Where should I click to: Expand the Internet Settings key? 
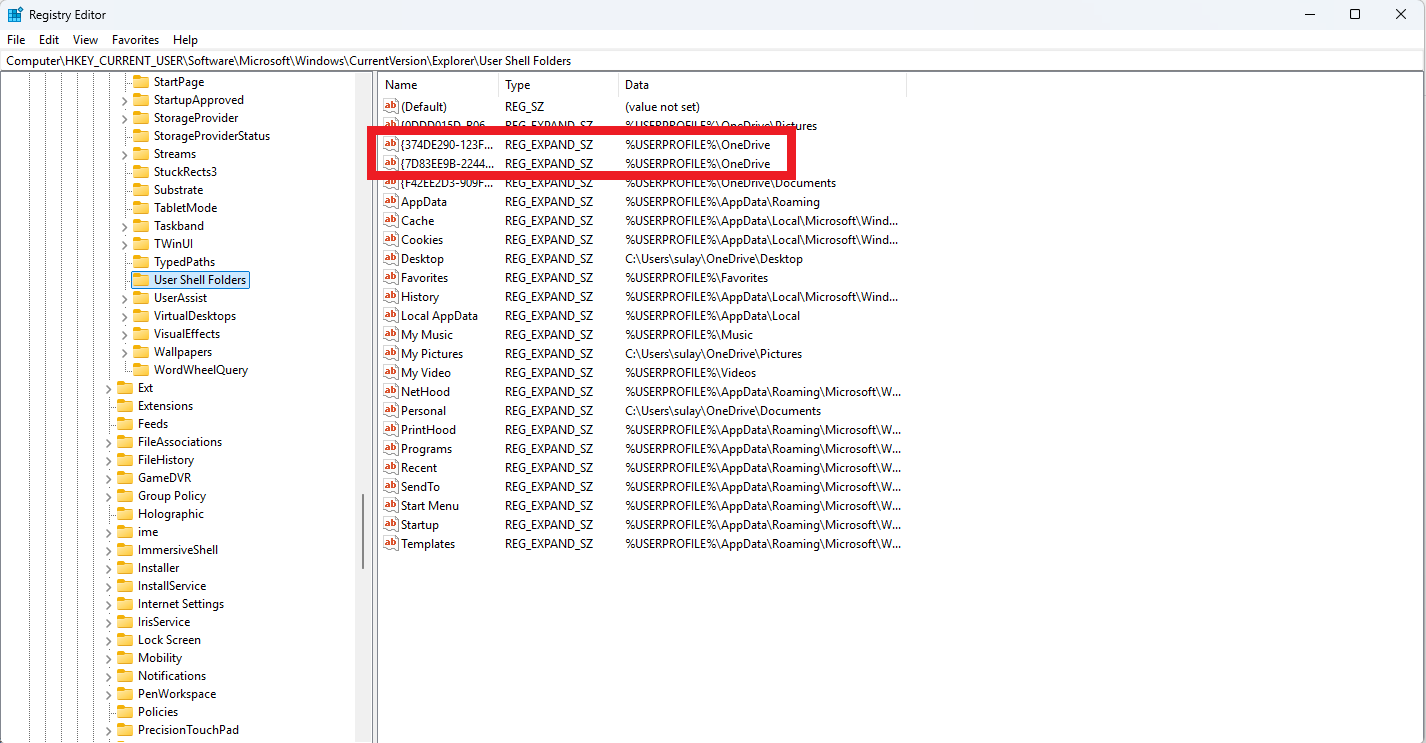(x=109, y=604)
